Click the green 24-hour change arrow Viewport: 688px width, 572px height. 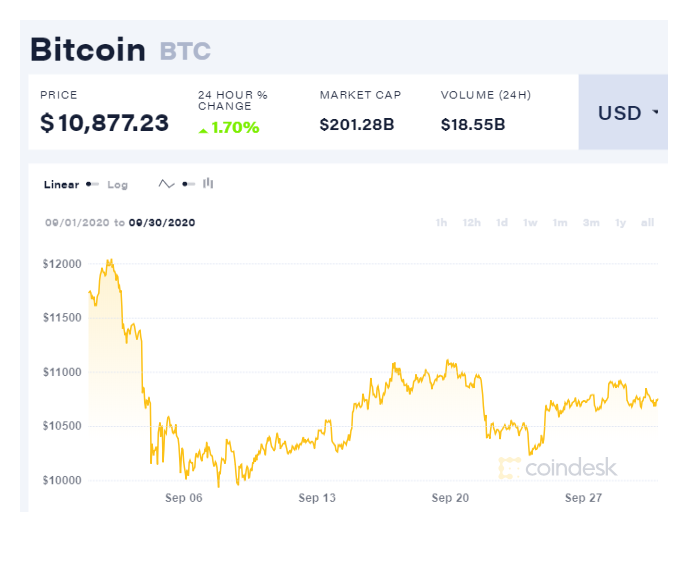(x=203, y=129)
